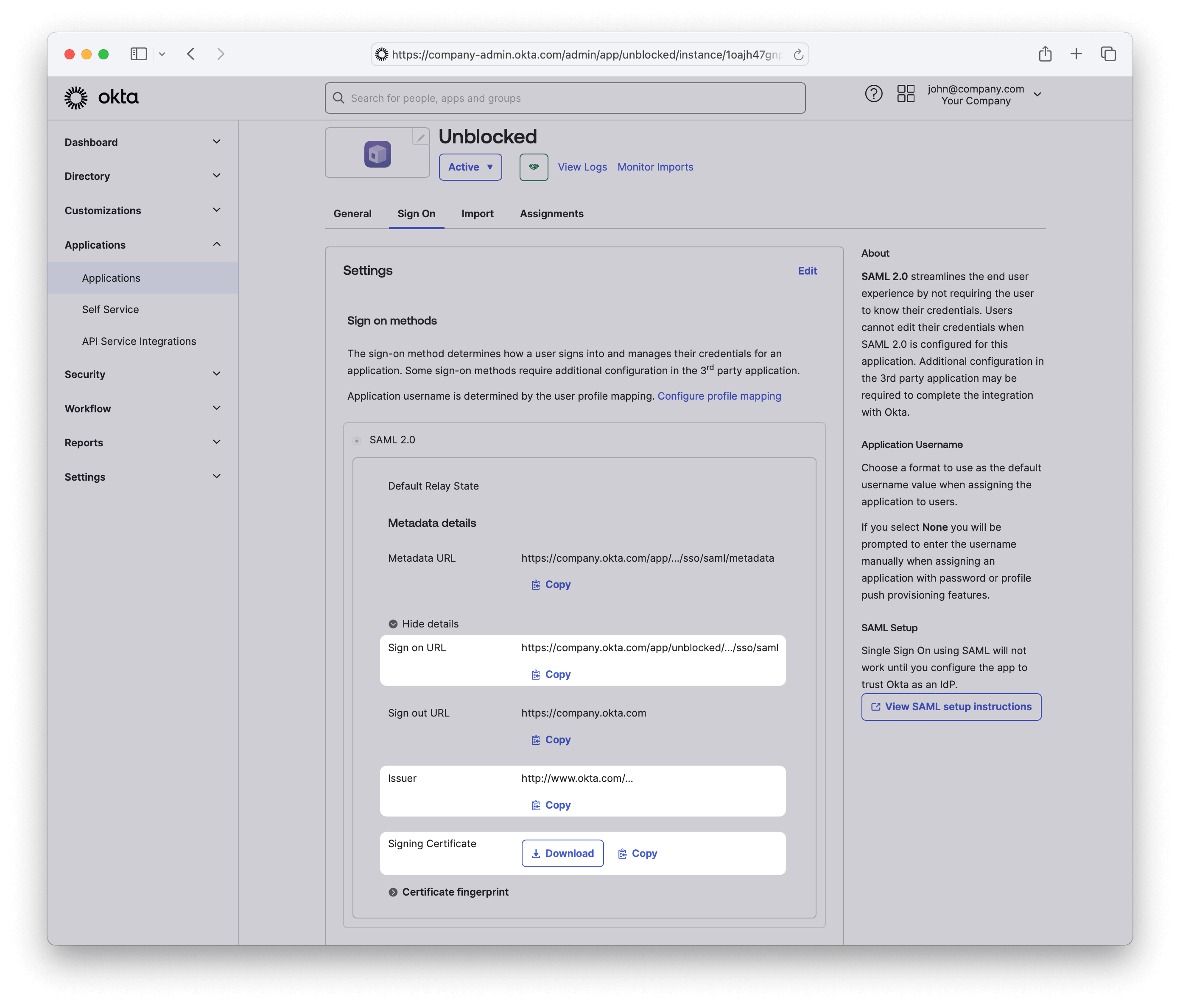The image size is (1180, 1008).
Task: Click the Issuer http://www.okta.com/... text
Action: pyautogui.click(x=577, y=778)
